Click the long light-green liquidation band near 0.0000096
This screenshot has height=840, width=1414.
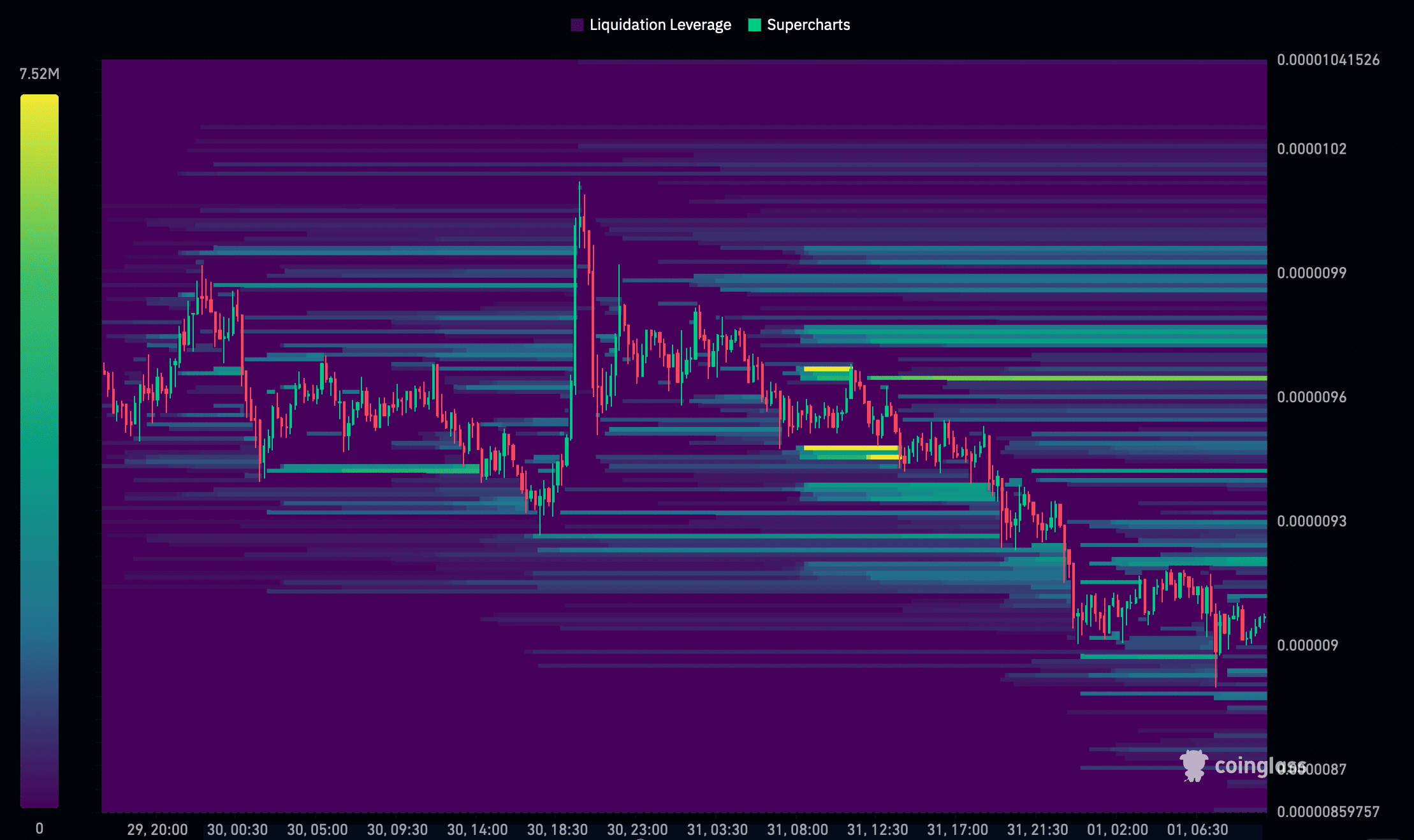[x=1067, y=378]
